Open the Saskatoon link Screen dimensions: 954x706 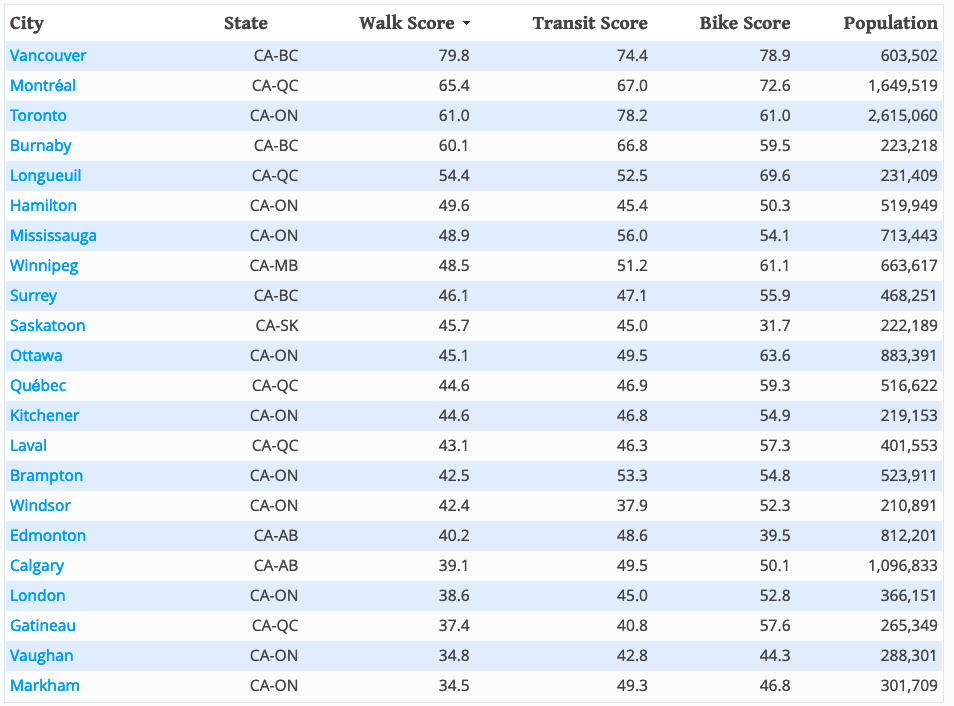(48, 326)
